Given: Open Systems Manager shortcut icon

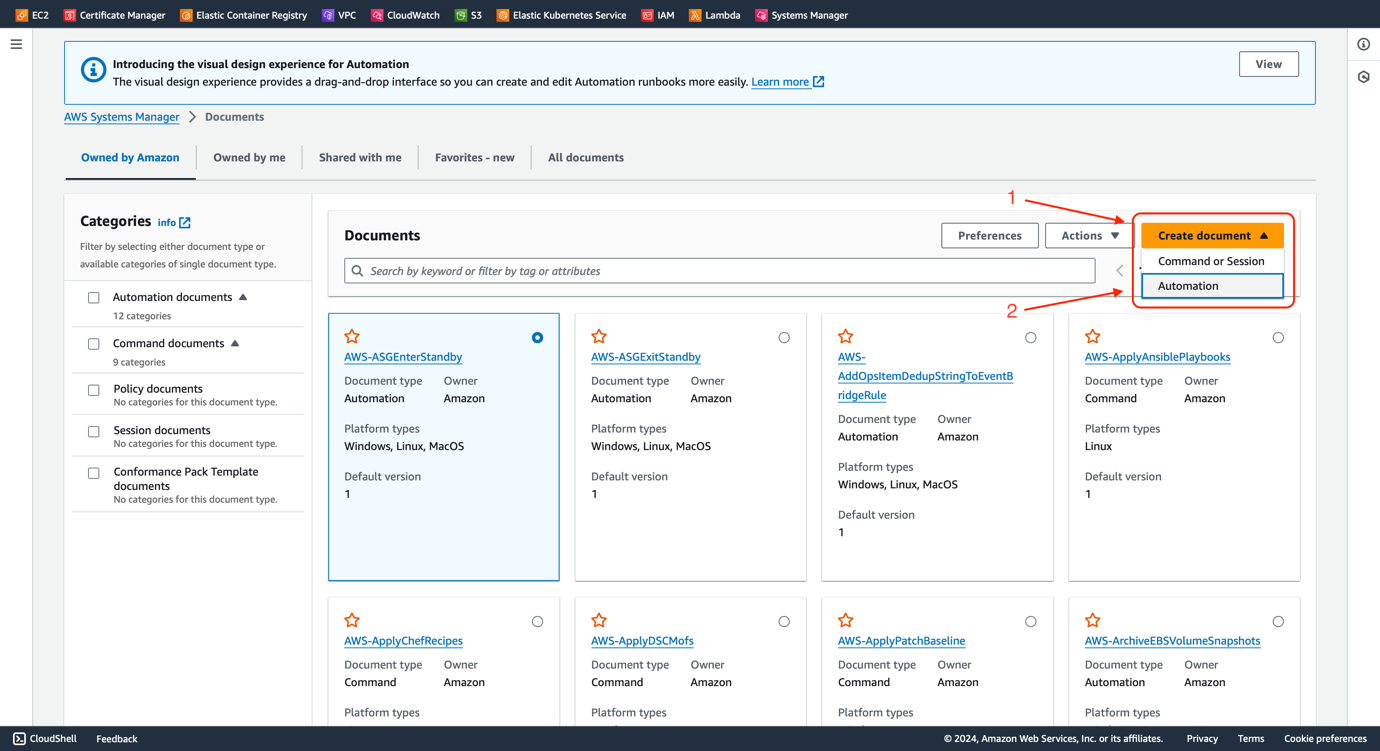Looking at the screenshot, I should [x=762, y=15].
